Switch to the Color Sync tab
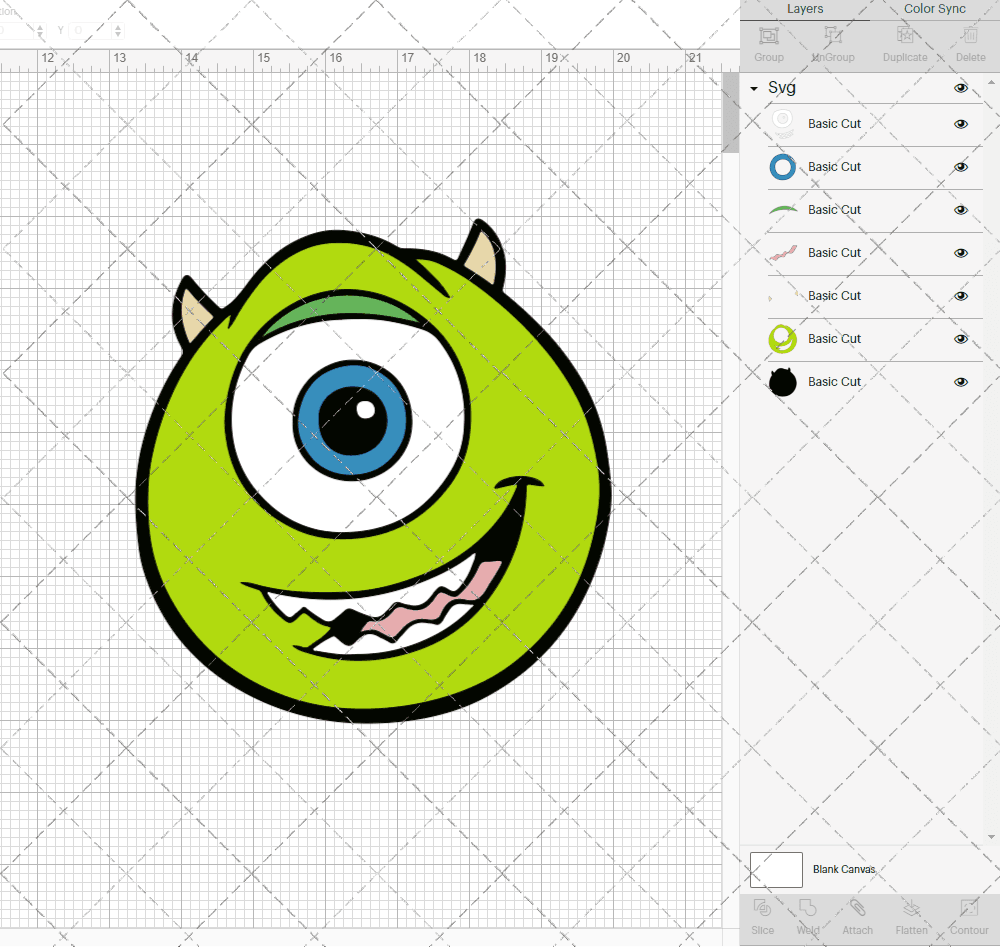 (x=934, y=9)
